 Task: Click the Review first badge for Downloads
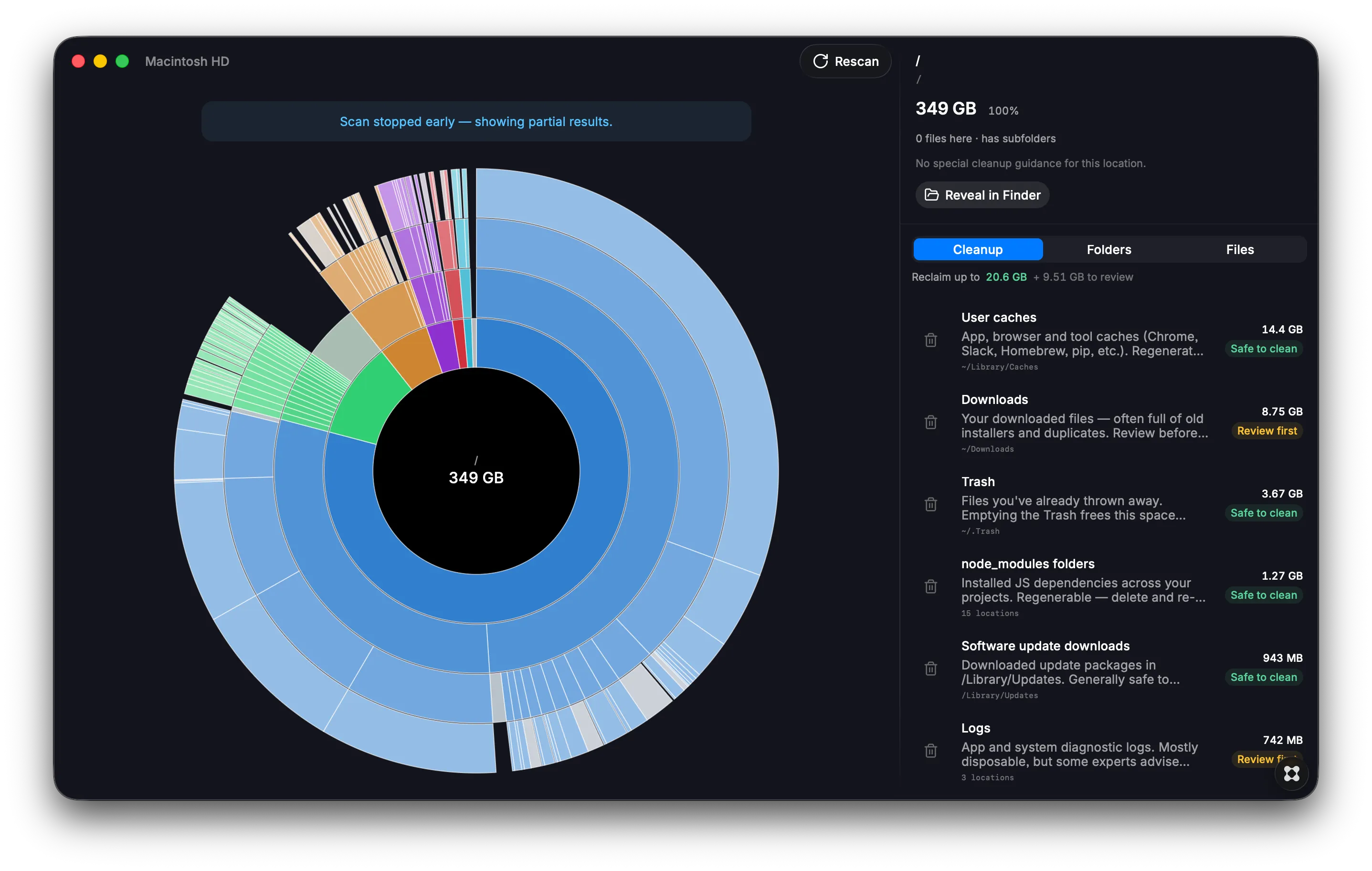(x=1266, y=431)
